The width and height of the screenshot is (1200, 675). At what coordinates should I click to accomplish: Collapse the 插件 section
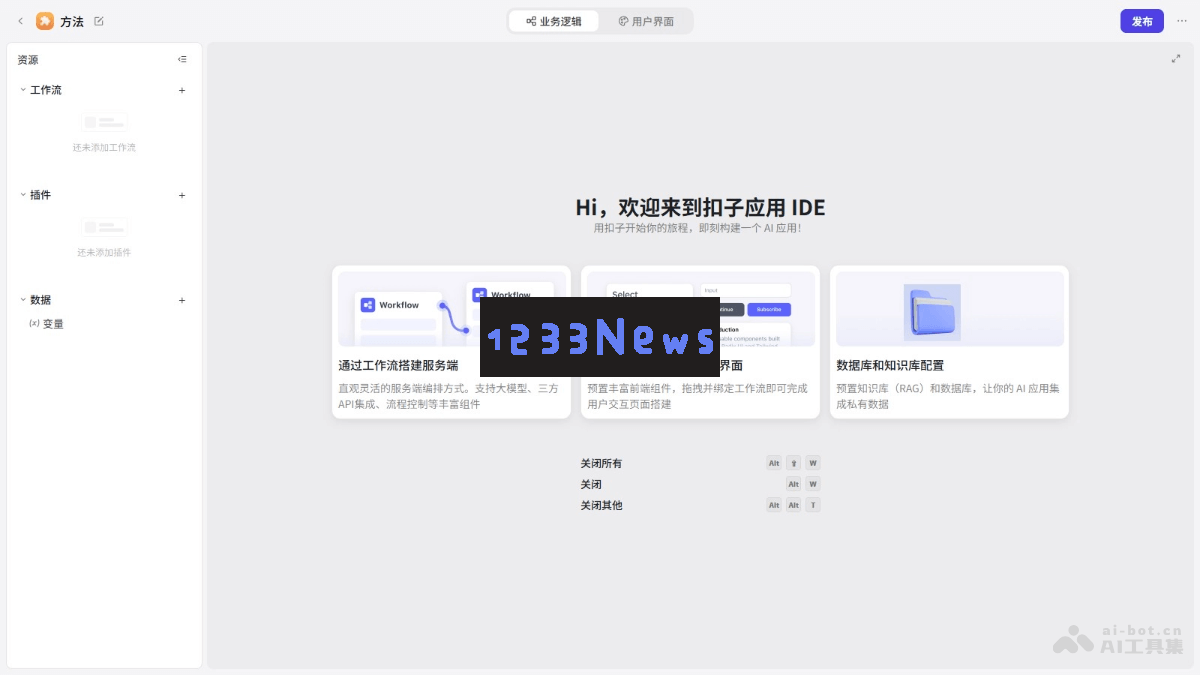[23, 195]
